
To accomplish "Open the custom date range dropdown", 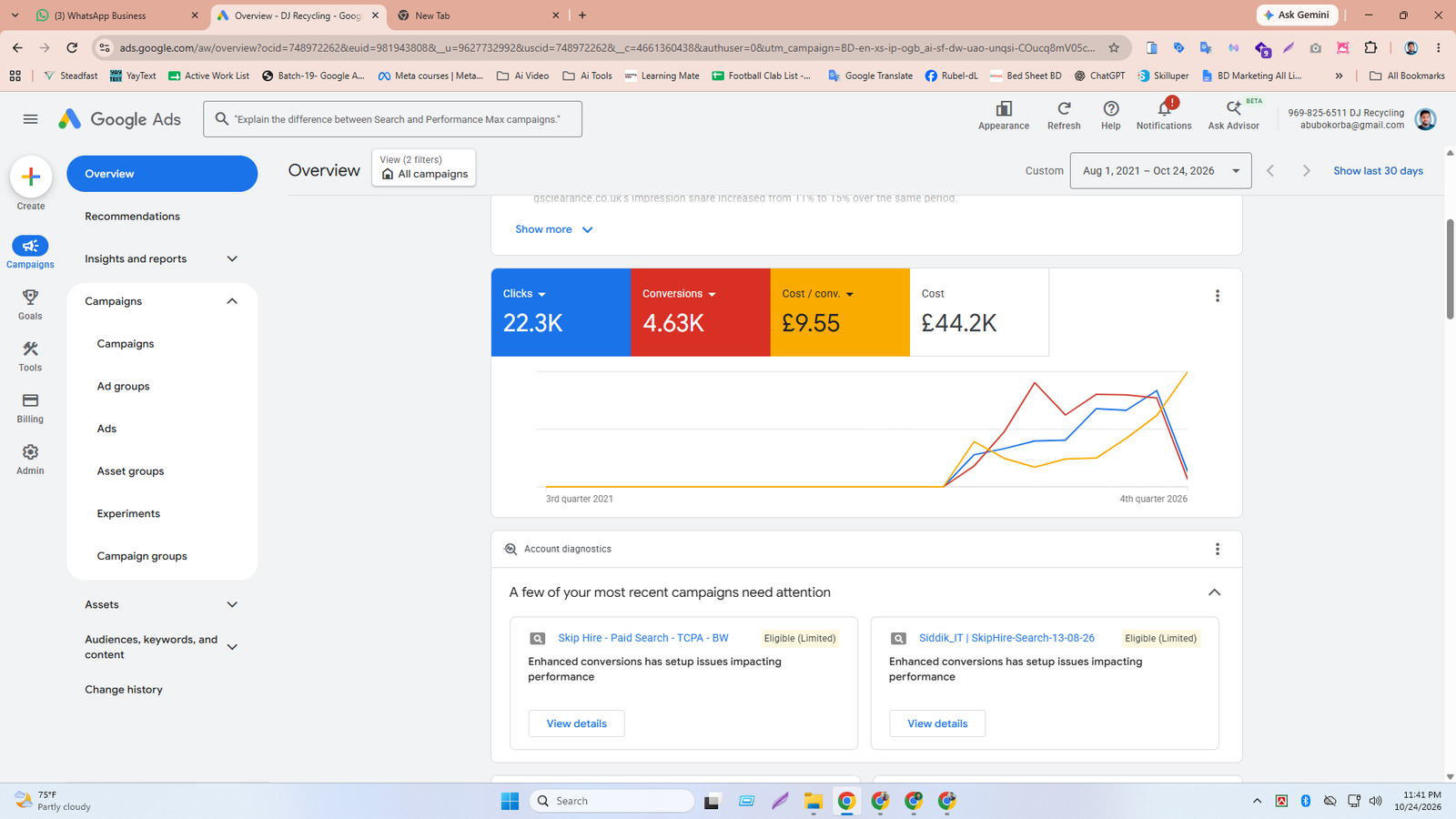I will tap(1161, 171).
